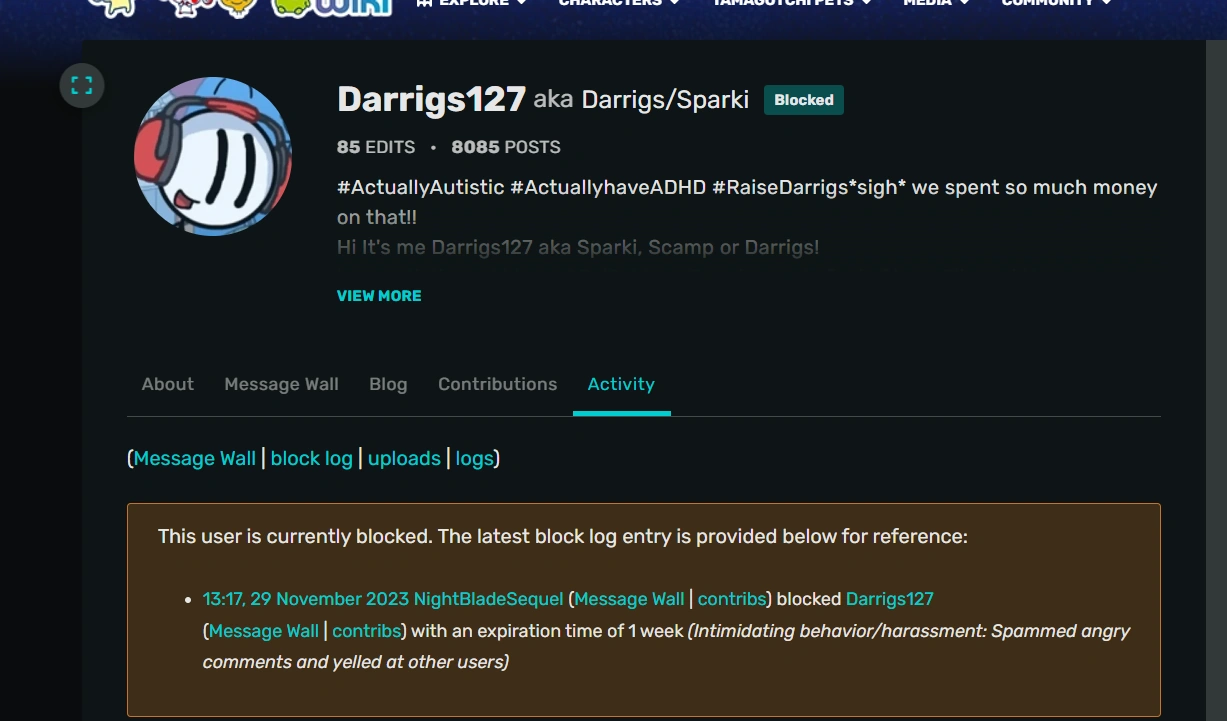Image resolution: width=1227 pixels, height=721 pixels.
Task: Open the Explore dropdown menu
Action: tap(470, 3)
